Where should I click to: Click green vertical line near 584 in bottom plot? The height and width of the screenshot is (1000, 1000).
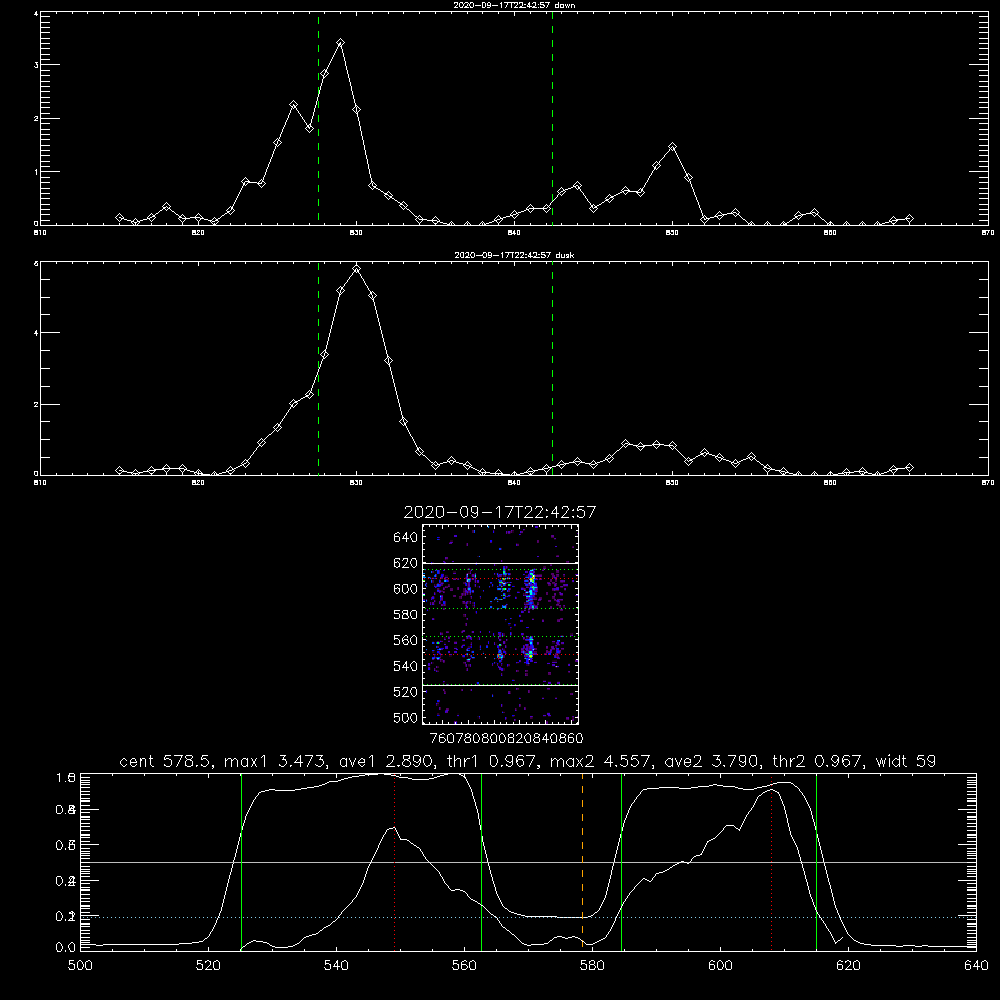(x=621, y=862)
